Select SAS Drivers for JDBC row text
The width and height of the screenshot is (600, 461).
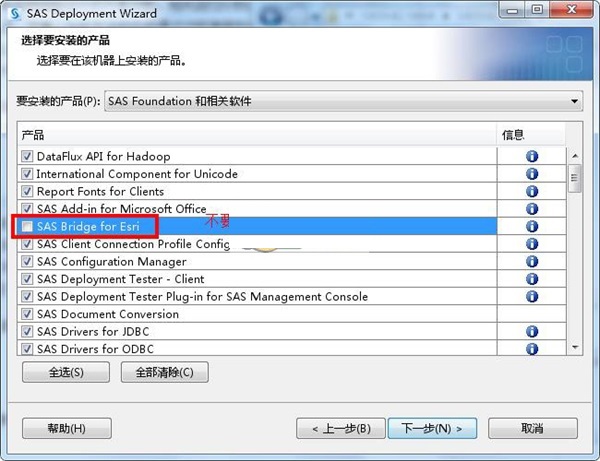coord(93,331)
